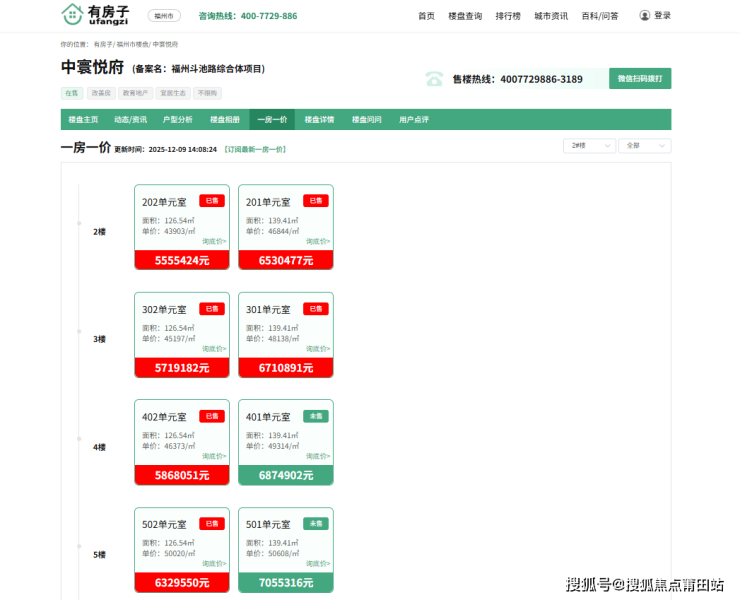
Task: Switch to the 户型分析 tab
Action: pyautogui.click(x=177, y=119)
